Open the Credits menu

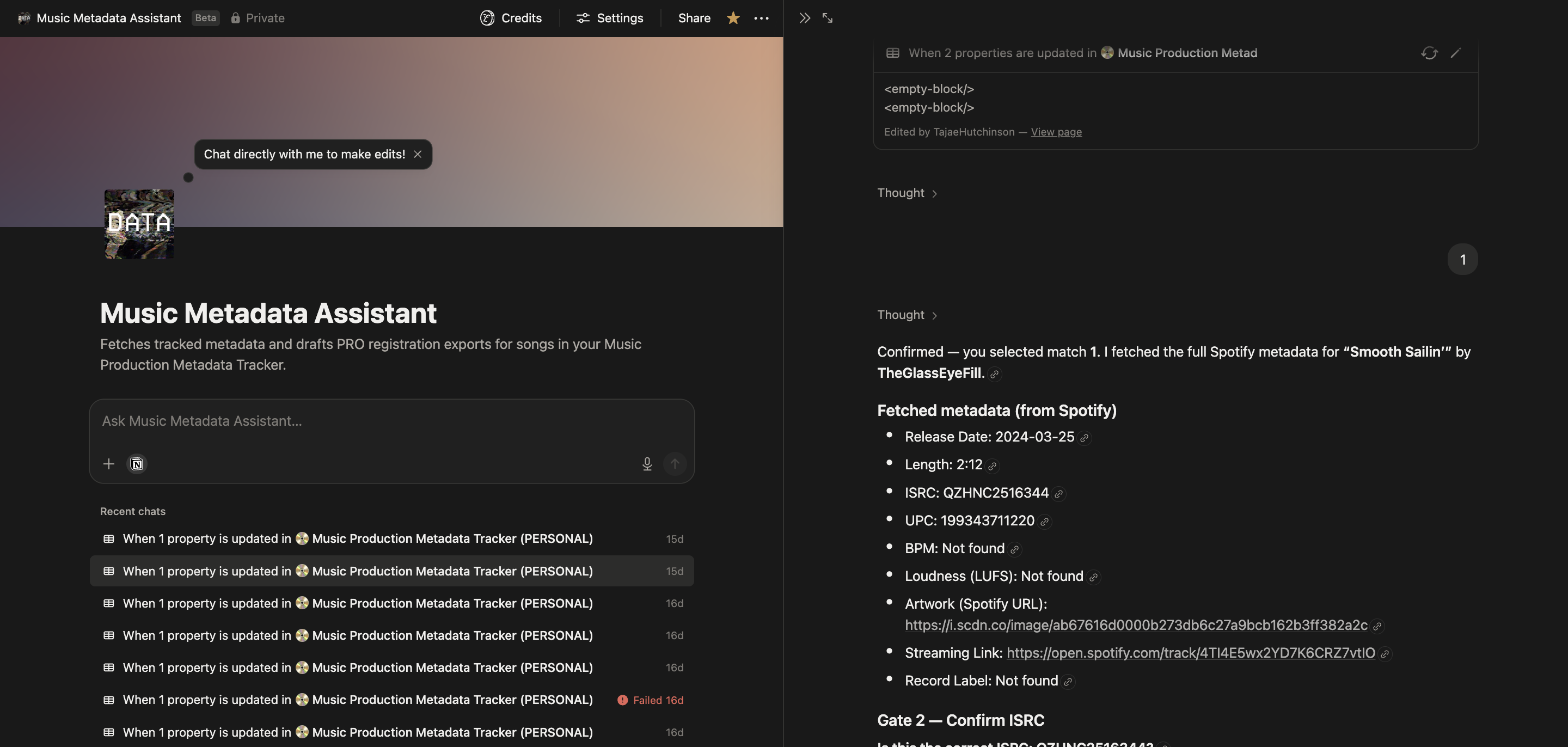click(x=511, y=19)
